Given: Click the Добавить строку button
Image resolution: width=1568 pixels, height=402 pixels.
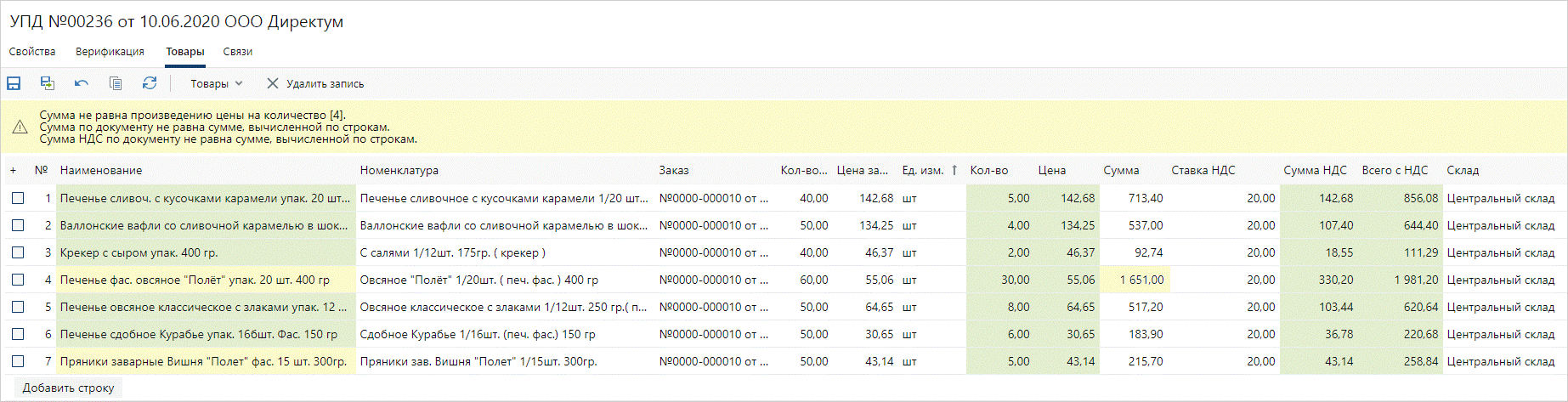Looking at the screenshot, I should (x=68, y=388).
